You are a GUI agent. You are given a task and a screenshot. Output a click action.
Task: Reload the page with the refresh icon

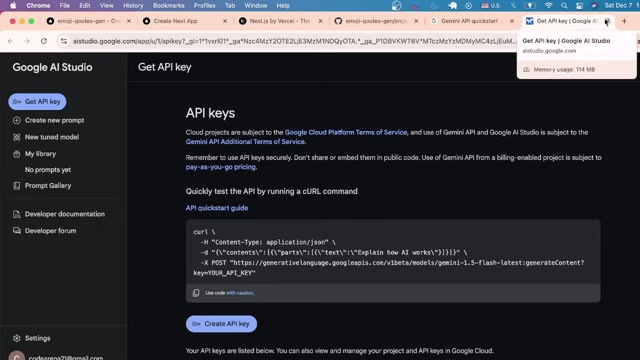tap(44, 41)
